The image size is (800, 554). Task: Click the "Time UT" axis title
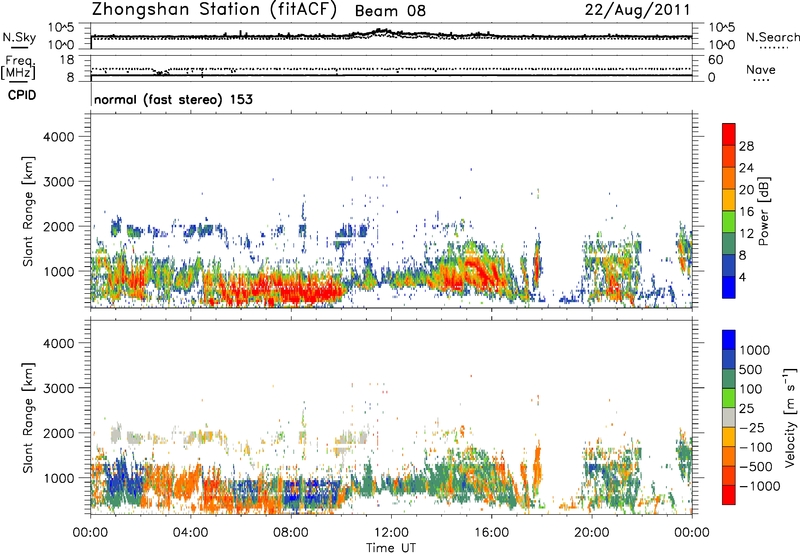point(391,547)
